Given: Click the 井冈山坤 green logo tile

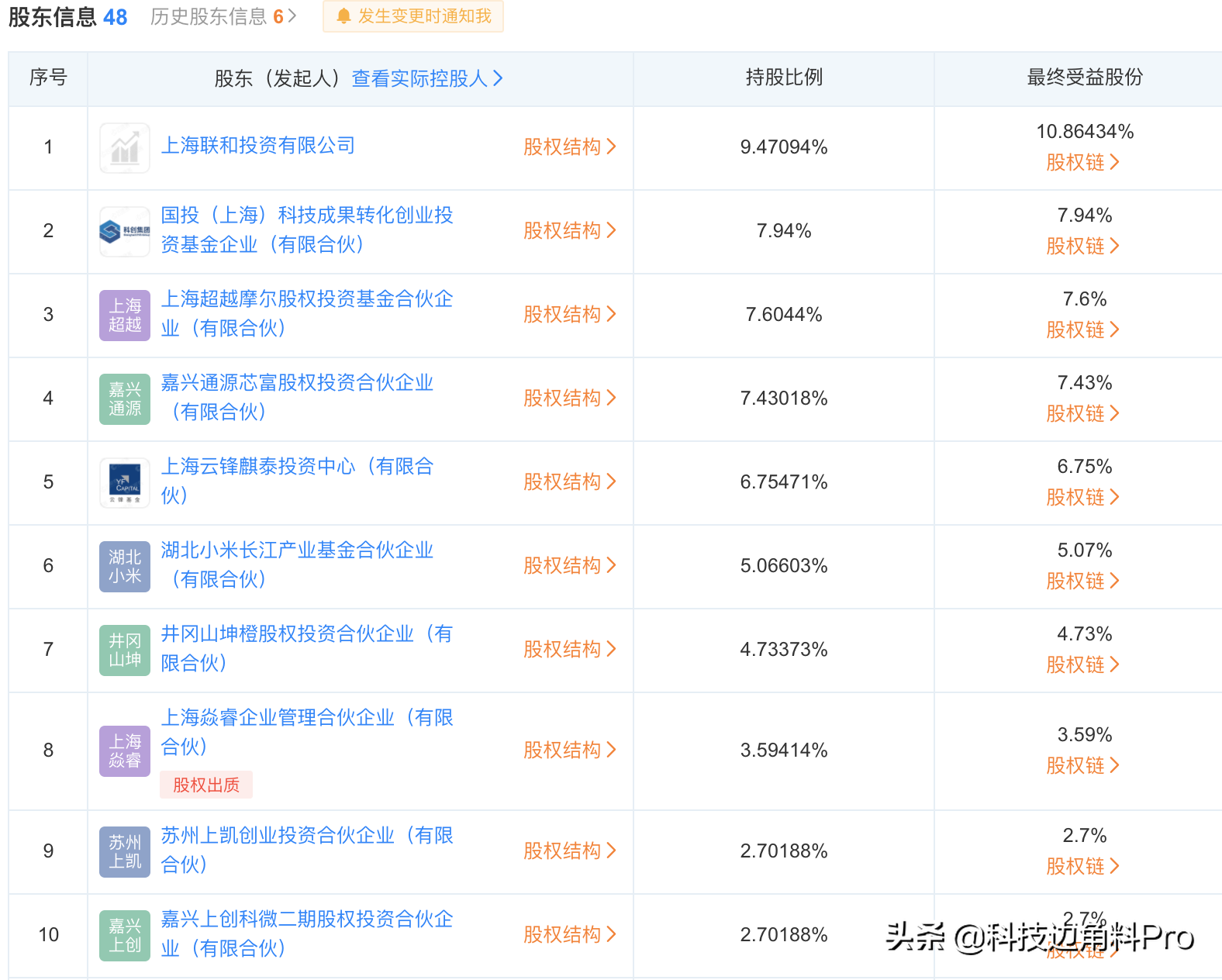Looking at the screenshot, I should [x=125, y=650].
